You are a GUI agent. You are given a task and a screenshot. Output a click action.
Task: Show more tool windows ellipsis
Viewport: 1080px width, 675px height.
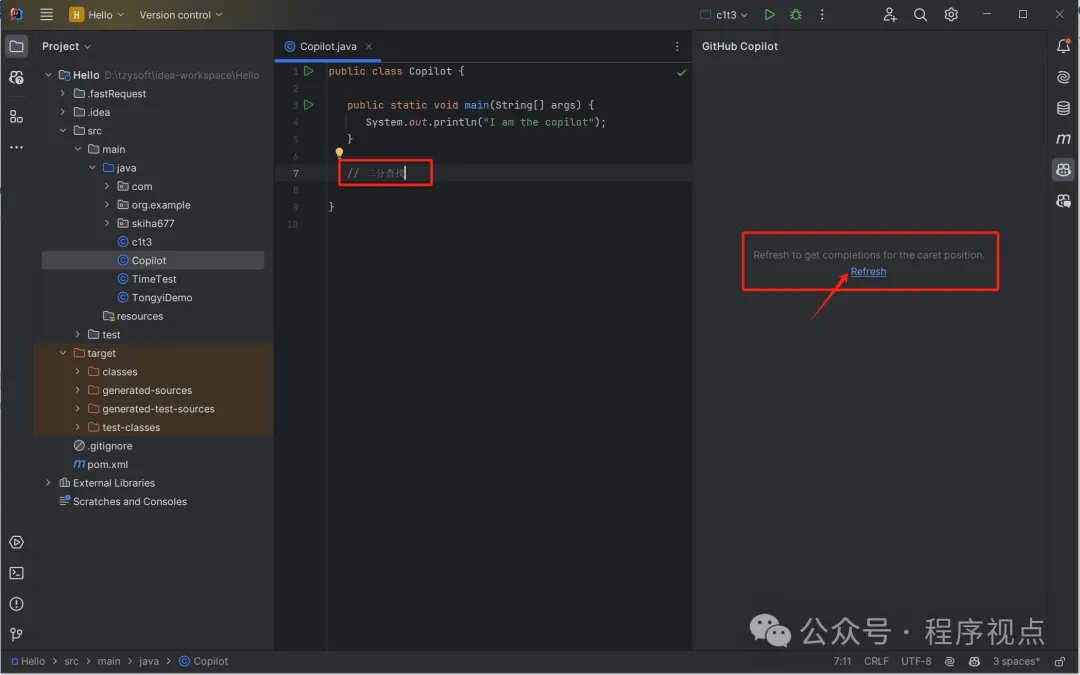[17, 147]
